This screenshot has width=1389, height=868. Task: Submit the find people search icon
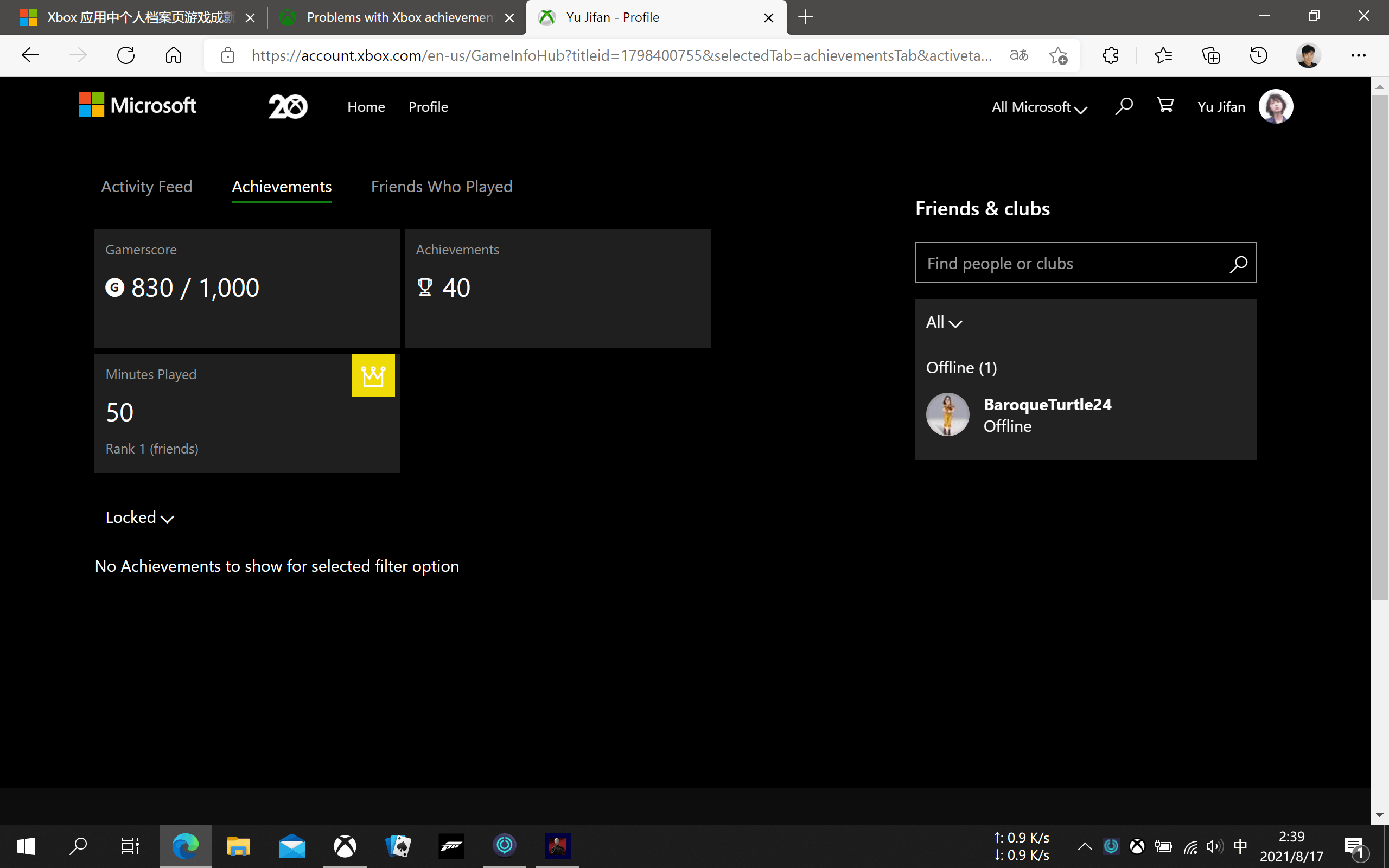[1238, 264]
